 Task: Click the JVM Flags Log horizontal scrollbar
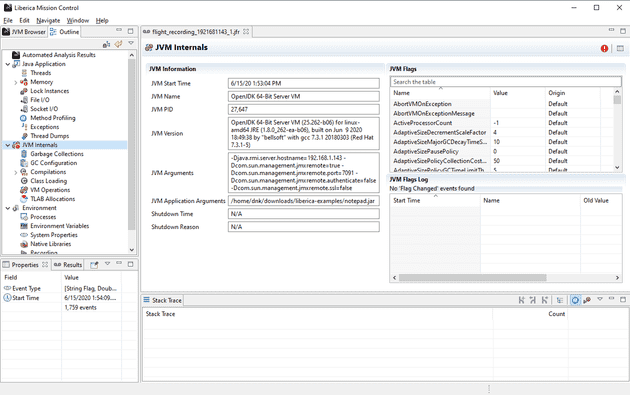point(472,278)
